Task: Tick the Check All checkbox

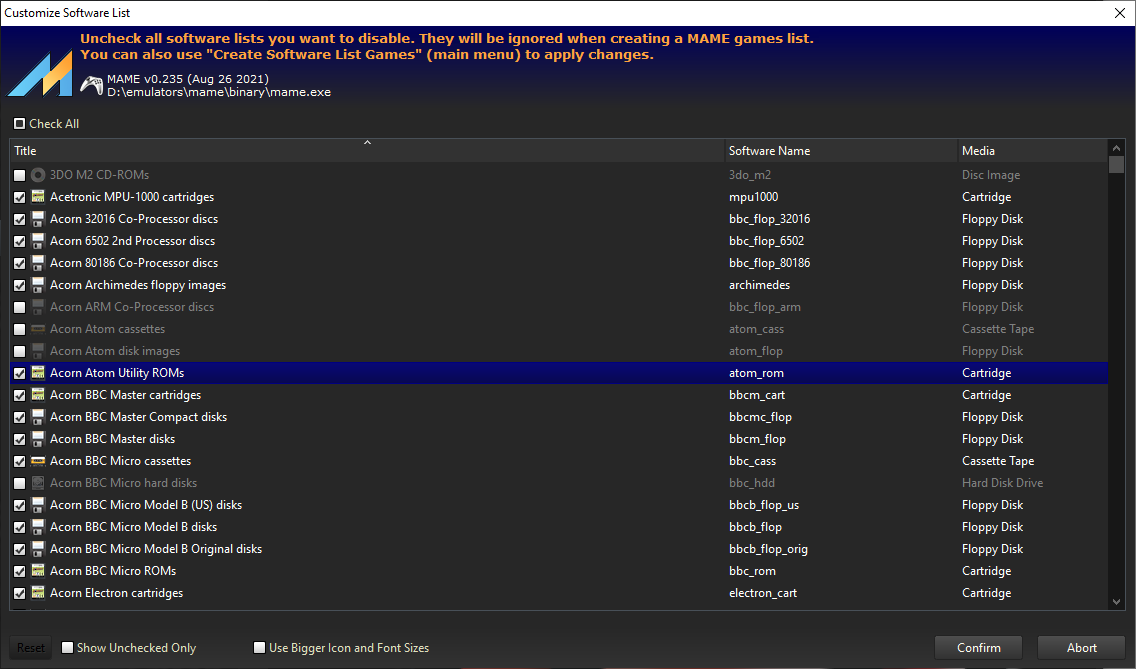Action: pos(20,124)
